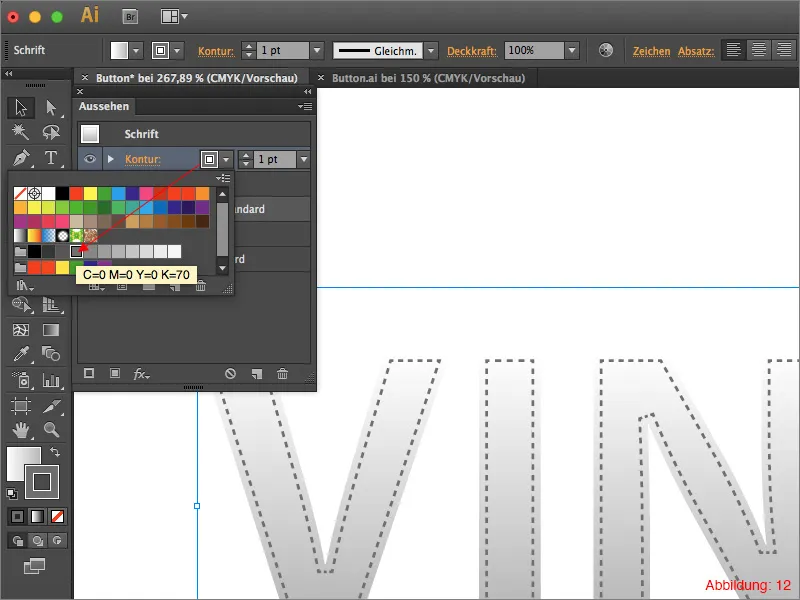Select the Pen tool
This screenshot has width=800, height=600.
(21, 158)
